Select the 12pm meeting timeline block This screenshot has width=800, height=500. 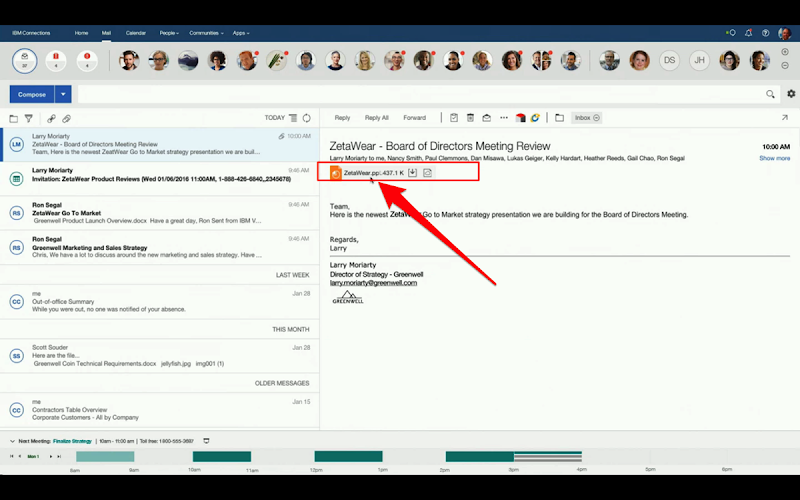click(x=348, y=456)
